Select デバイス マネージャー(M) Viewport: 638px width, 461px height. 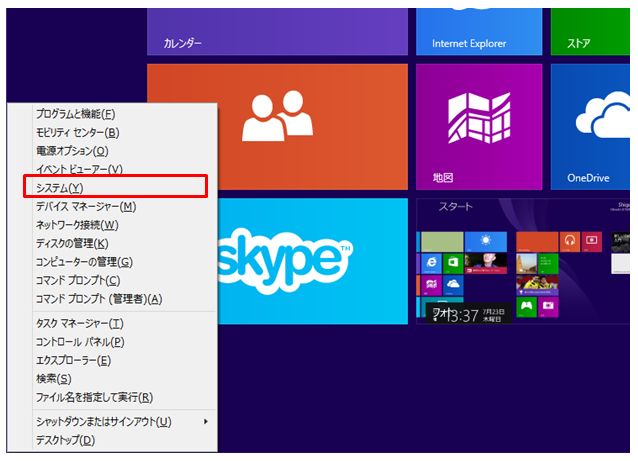pyautogui.click(x=85, y=206)
